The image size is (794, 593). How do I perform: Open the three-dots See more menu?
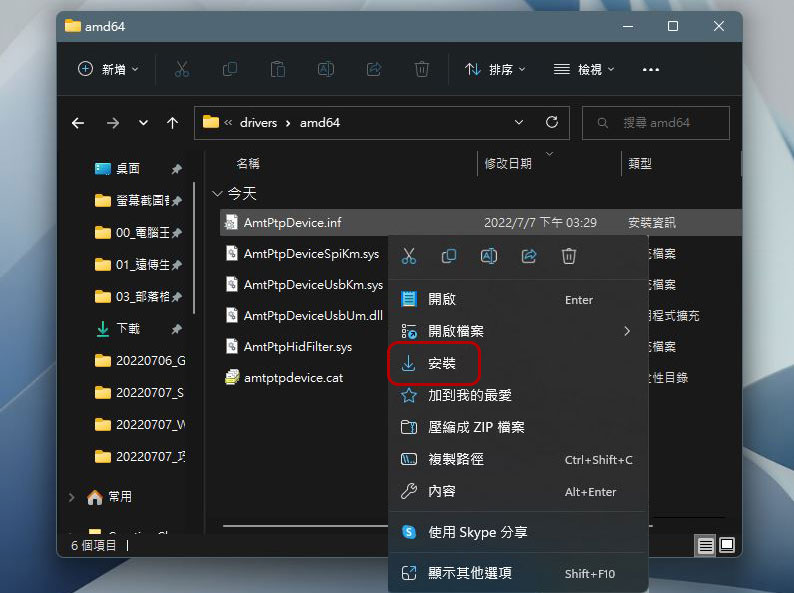tap(651, 69)
